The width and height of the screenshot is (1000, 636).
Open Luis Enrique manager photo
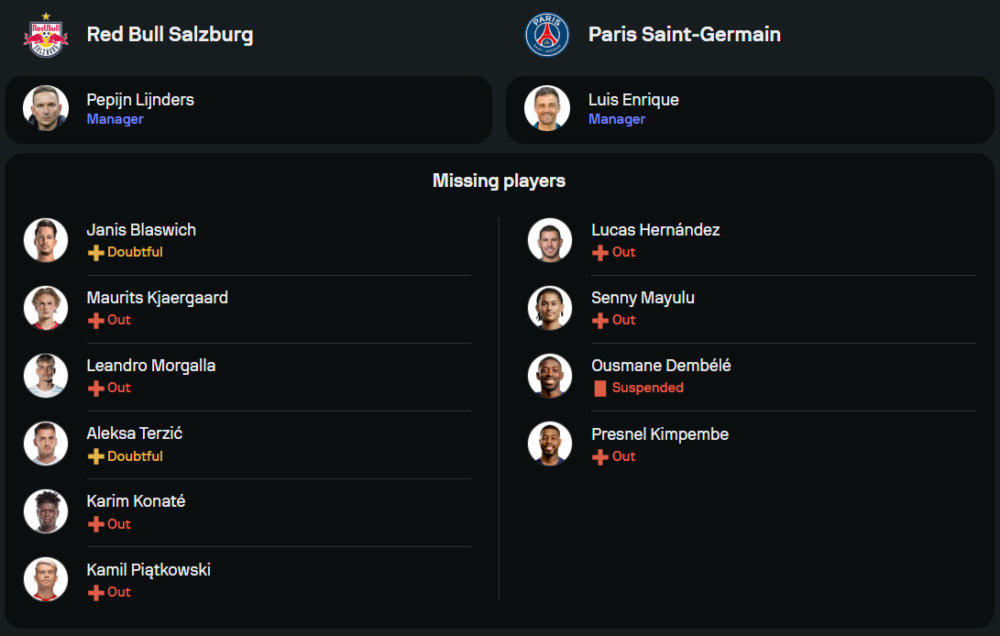[x=547, y=108]
